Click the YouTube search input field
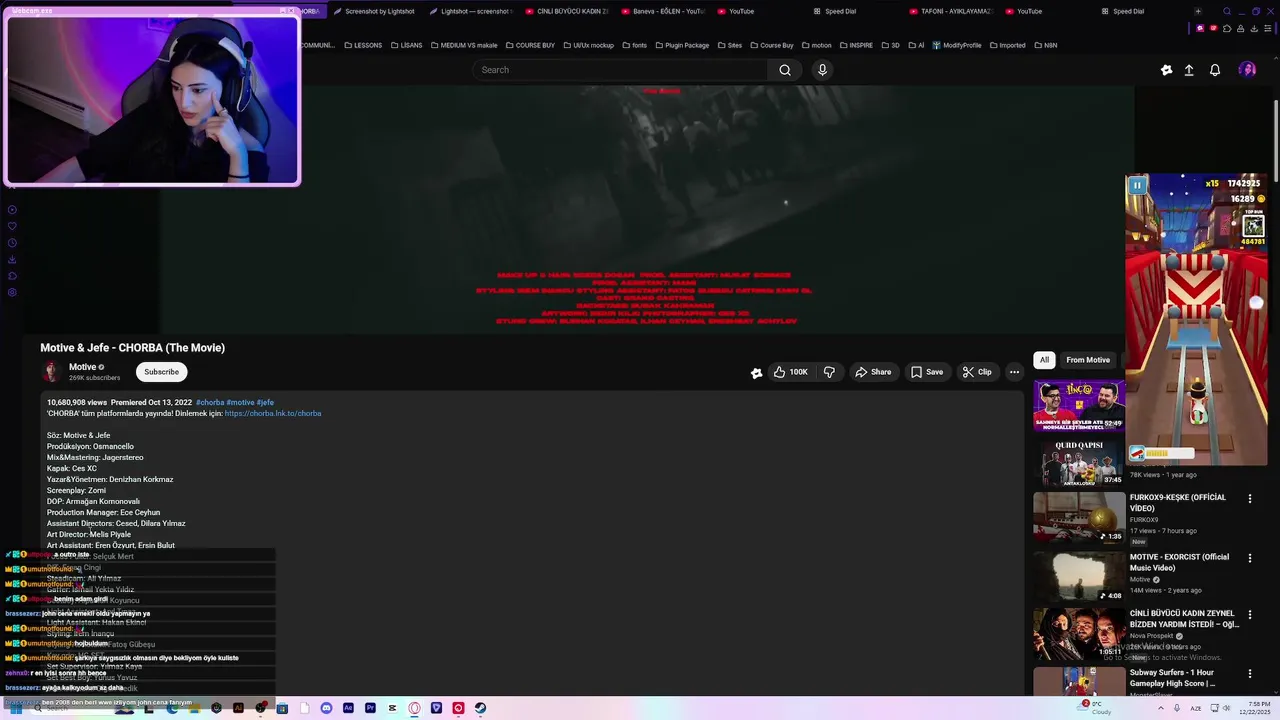 (x=620, y=70)
